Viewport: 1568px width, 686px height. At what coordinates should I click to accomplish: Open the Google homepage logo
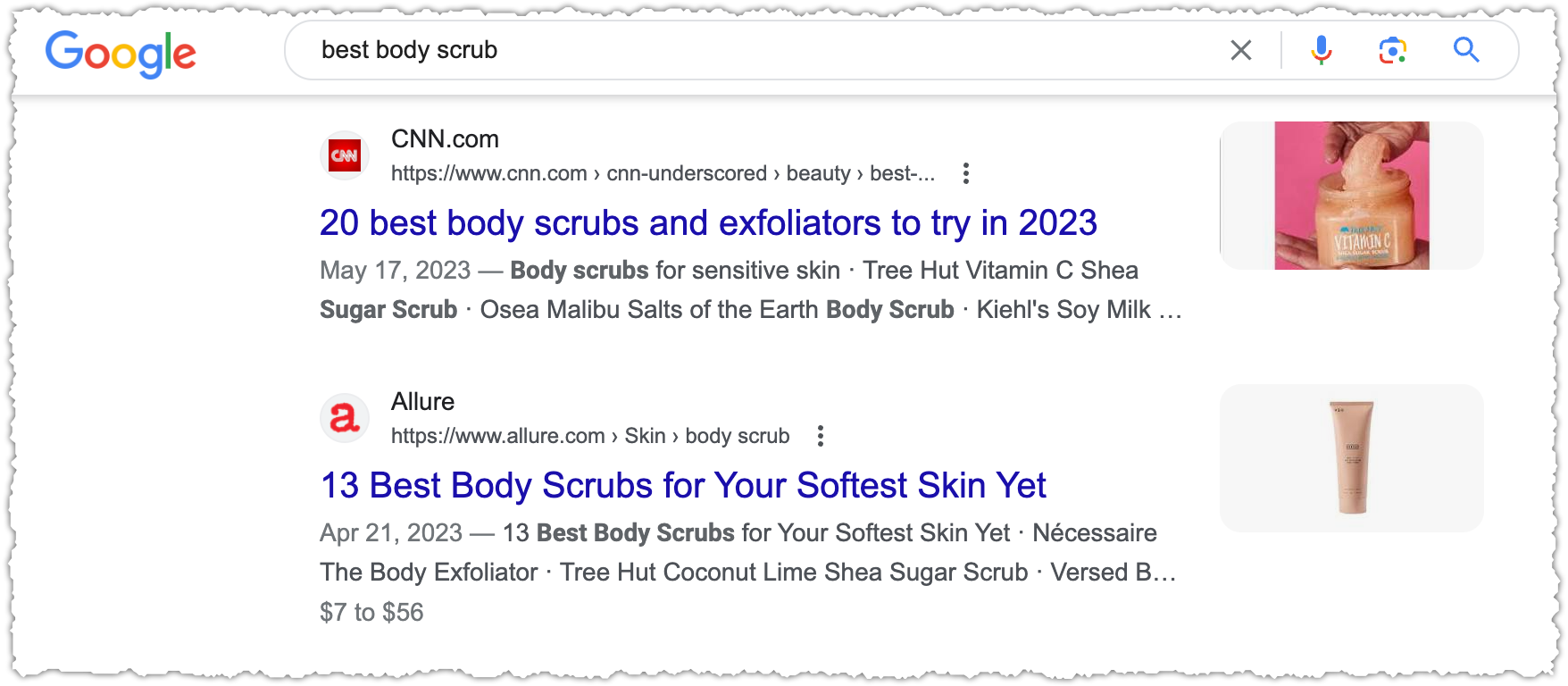121,53
